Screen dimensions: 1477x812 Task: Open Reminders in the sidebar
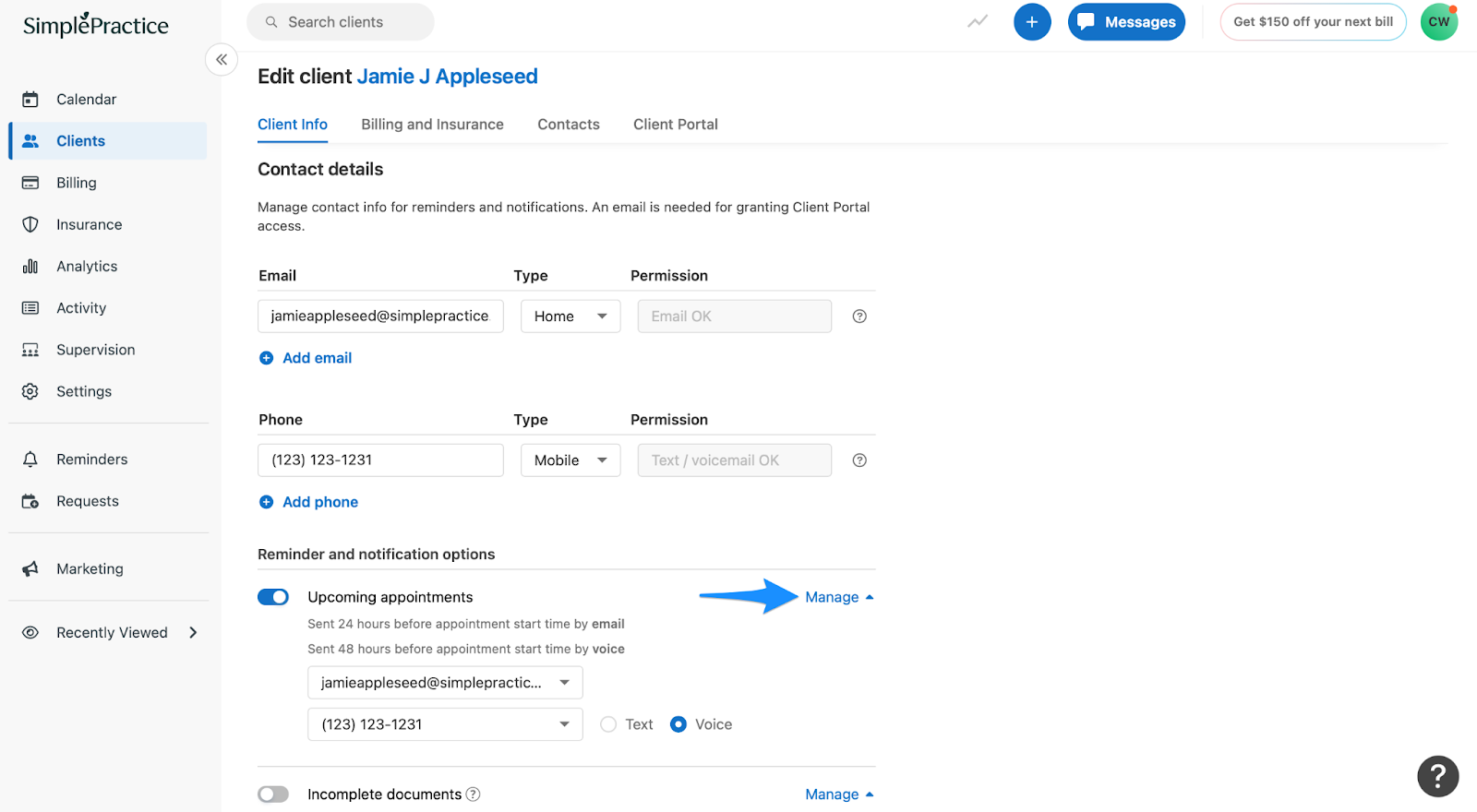point(108,460)
